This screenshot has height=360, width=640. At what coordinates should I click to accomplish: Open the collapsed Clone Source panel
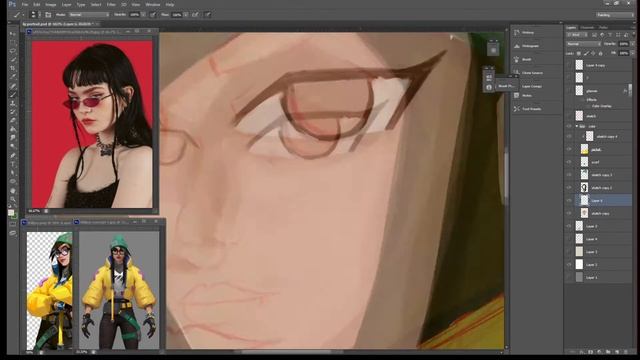(532, 73)
